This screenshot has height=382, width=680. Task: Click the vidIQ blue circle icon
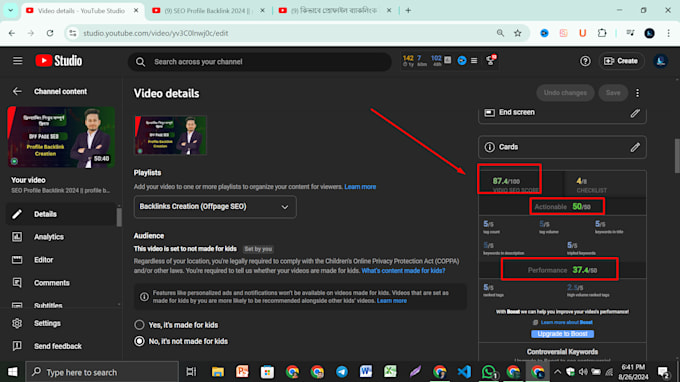[462, 61]
